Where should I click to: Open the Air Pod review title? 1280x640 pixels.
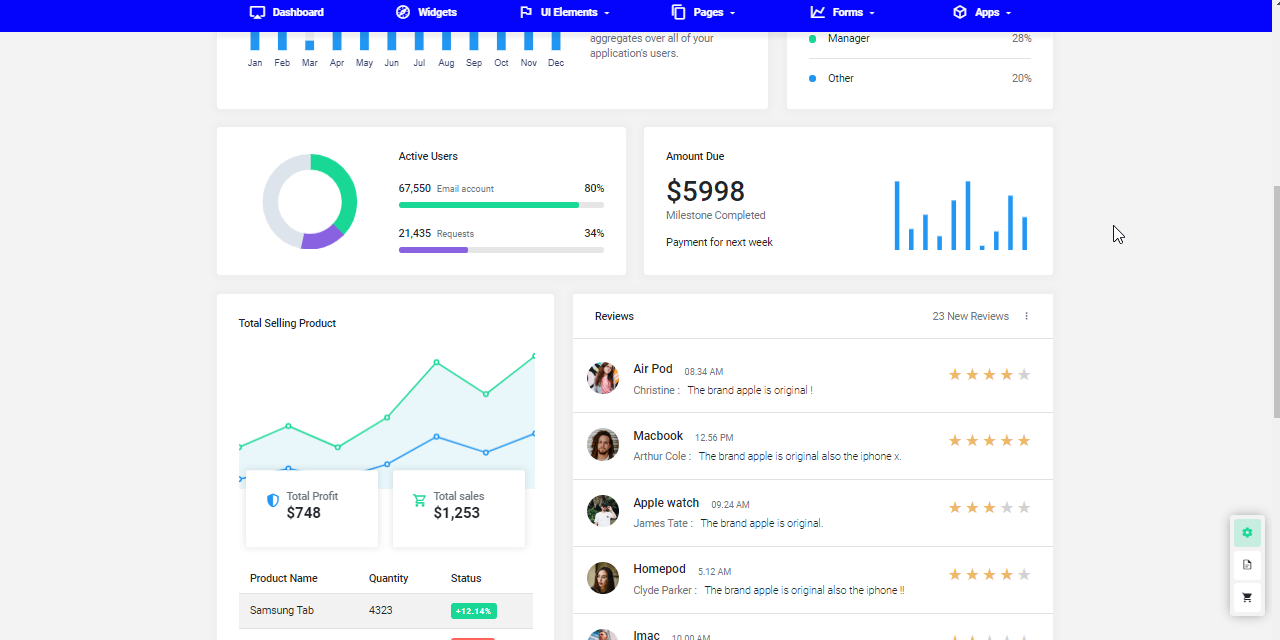(x=653, y=369)
